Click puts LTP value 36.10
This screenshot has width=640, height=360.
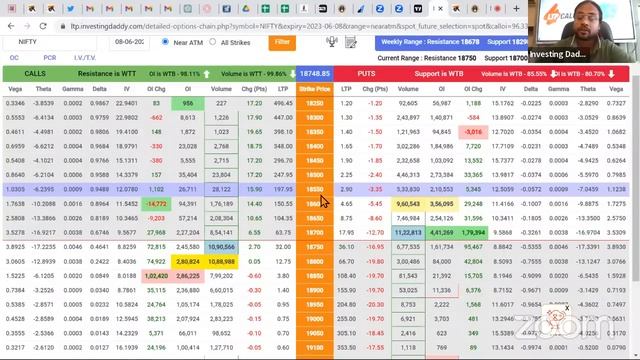pyautogui.click(x=346, y=247)
